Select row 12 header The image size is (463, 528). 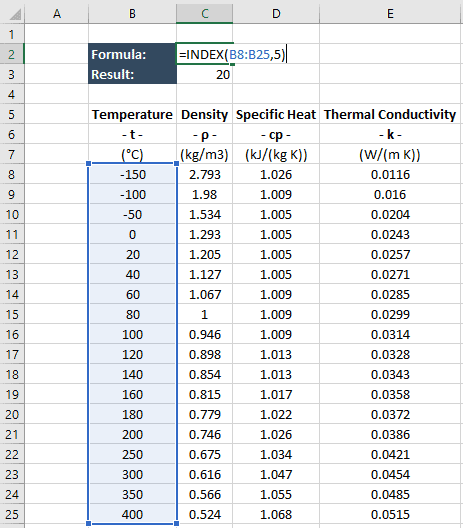point(12,254)
